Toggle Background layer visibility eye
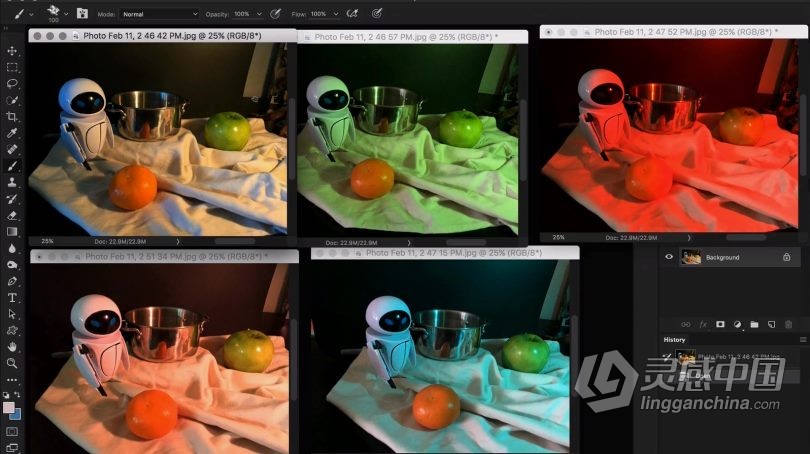Viewport: 810px width, 454px height. (669, 257)
